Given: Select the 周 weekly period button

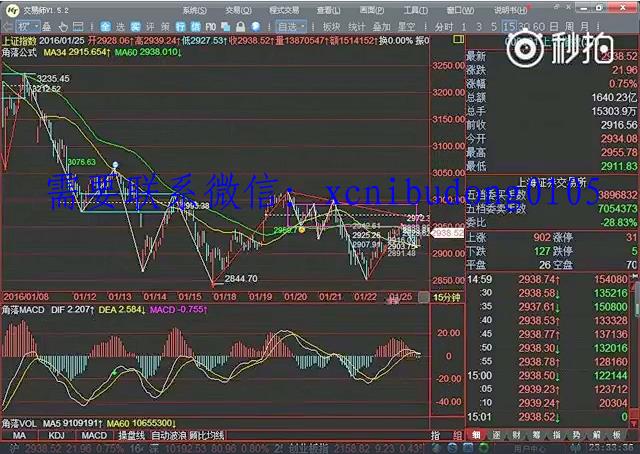Looking at the screenshot, I should [569, 27].
